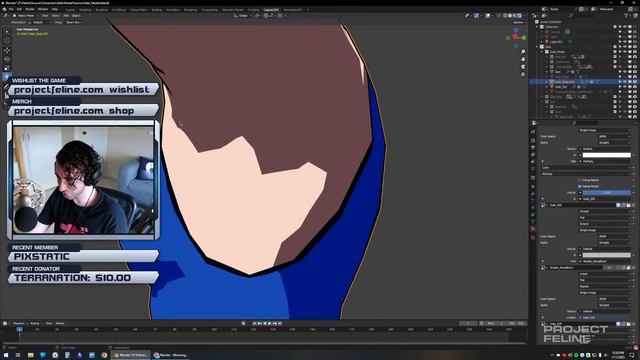Select the Scale tool in left toolbar
Image resolution: width=640 pixels, height=360 pixels.
(x=7, y=68)
